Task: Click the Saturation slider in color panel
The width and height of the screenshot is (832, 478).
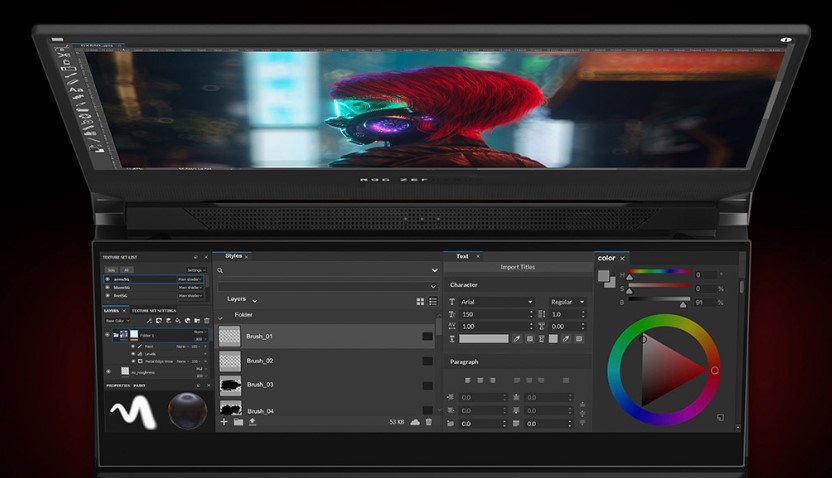Action: click(660, 285)
